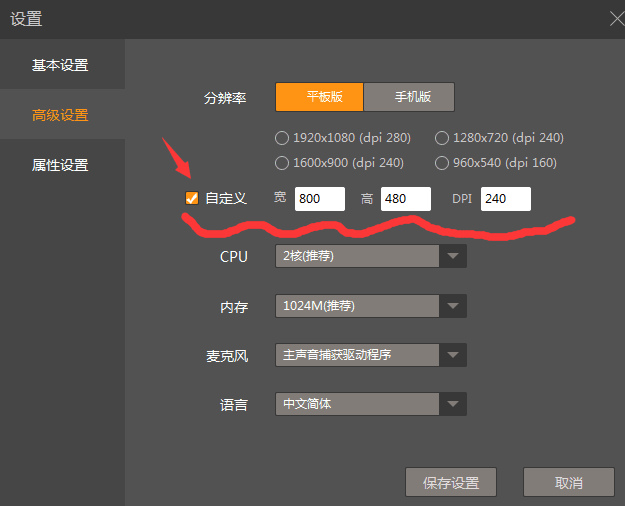625x506 pixels.
Task: Switch to the 属性设置 tab
Action: pyautogui.click(x=62, y=164)
